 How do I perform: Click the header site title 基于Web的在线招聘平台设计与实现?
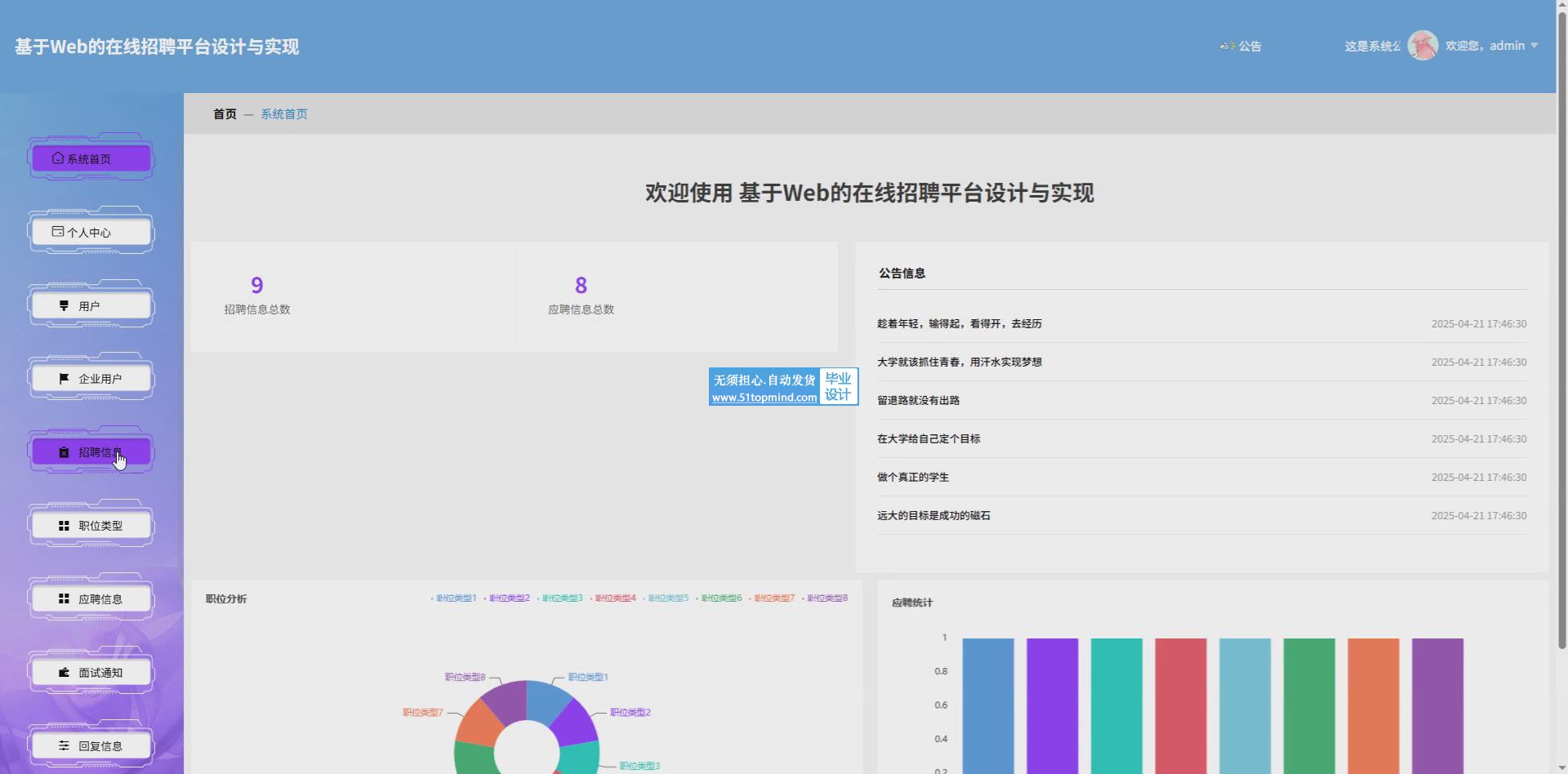pos(157,47)
